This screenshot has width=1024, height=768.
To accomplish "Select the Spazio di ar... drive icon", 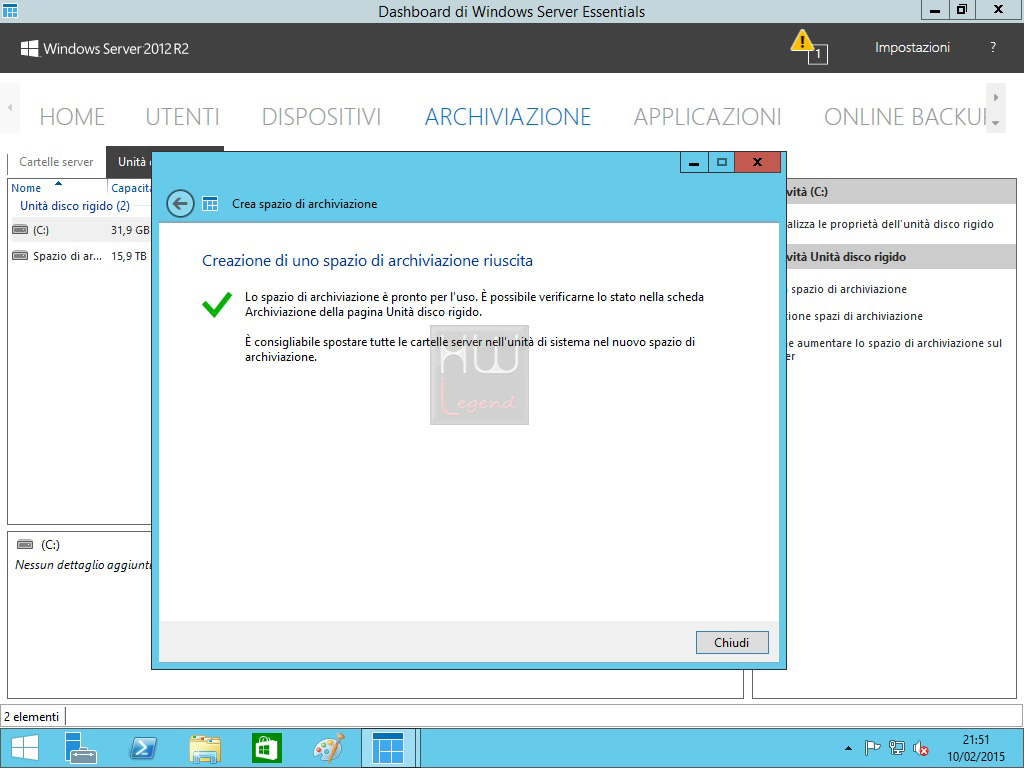I will point(21,256).
